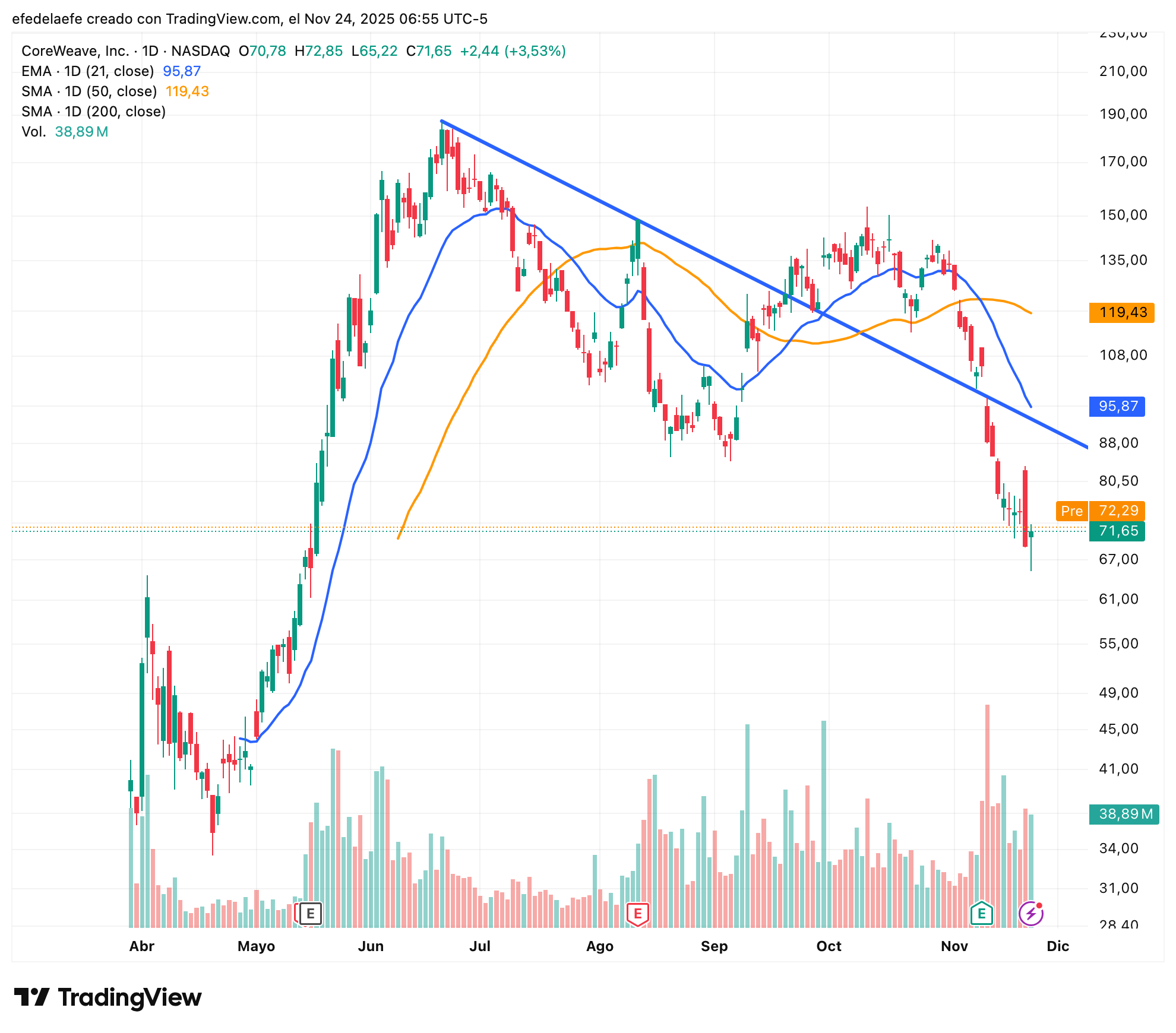Image resolution: width=1176 pixels, height=1033 pixels.
Task: Open the green November earnings E marker
Action: 981,914
